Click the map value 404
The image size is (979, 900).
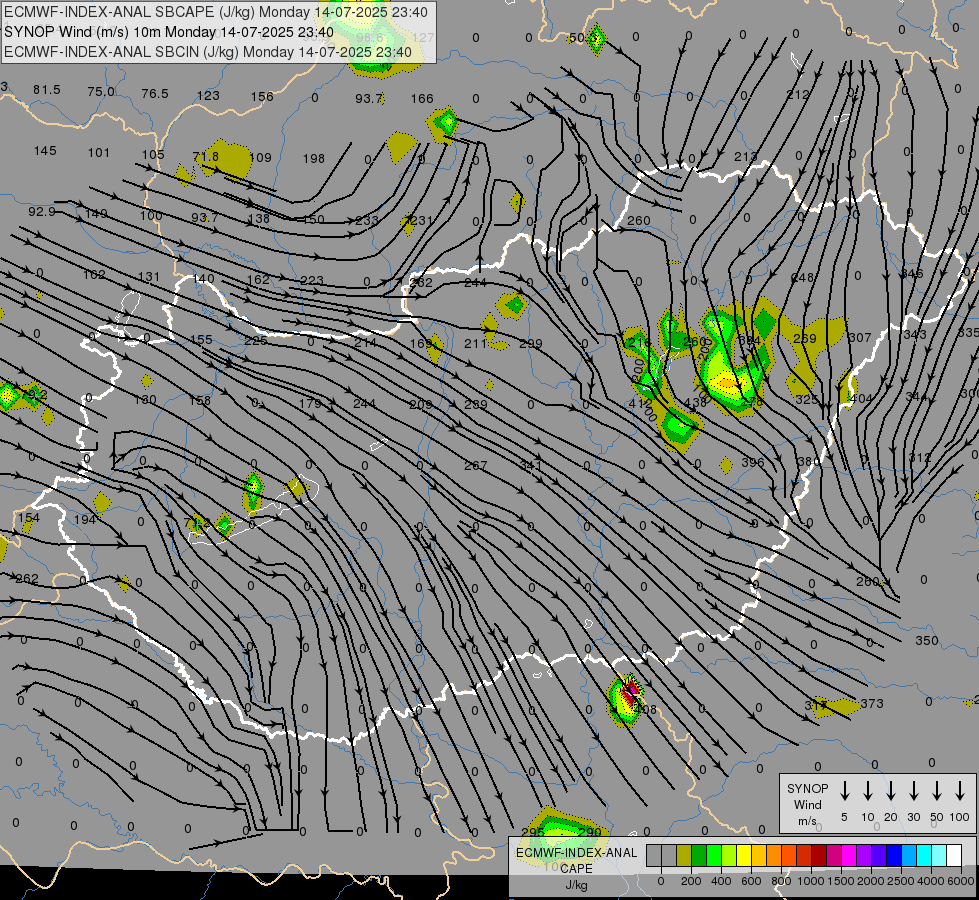[x=860, y=398]
